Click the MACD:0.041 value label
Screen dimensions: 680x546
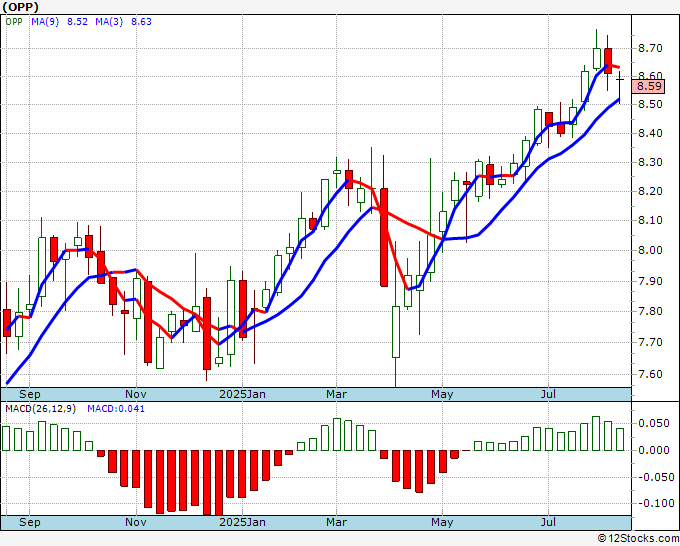click(x=116, y=409)
